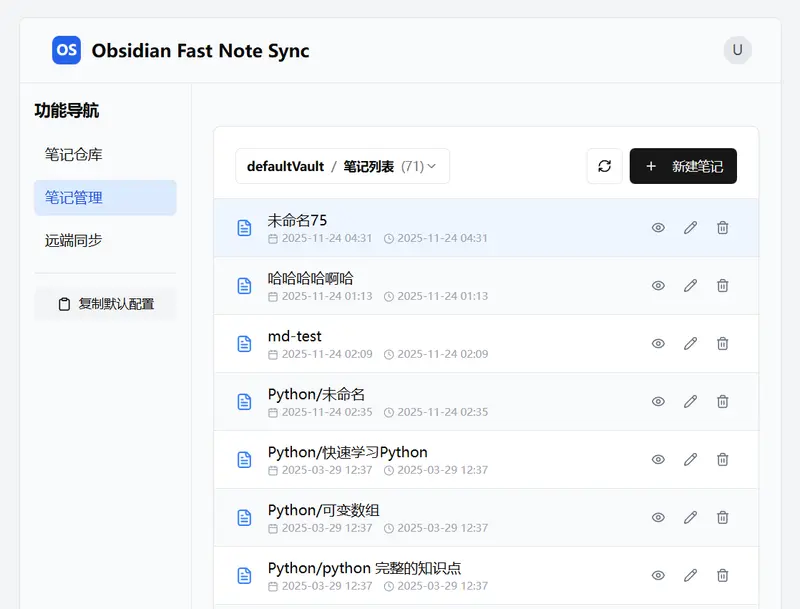Open the defaultVault breadcrumb selector
This screenshot has width=800, height=609.
[283, 166]
